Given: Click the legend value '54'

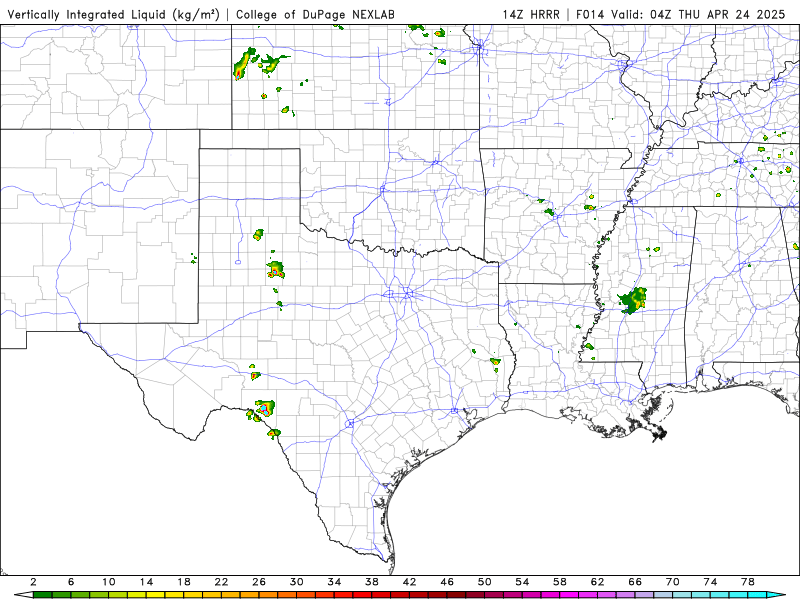Looking at the screenshot, I should pos(522,582).
